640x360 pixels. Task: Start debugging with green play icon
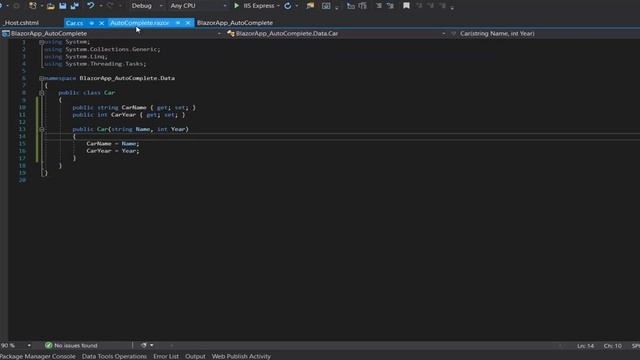(x=236, y=6)
